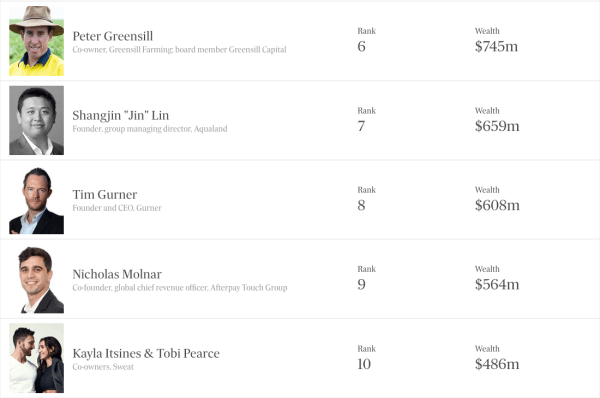Viewport: 600px width, 398px height.
Task: Select the $564m wealth amount
Action: (497, 284)
